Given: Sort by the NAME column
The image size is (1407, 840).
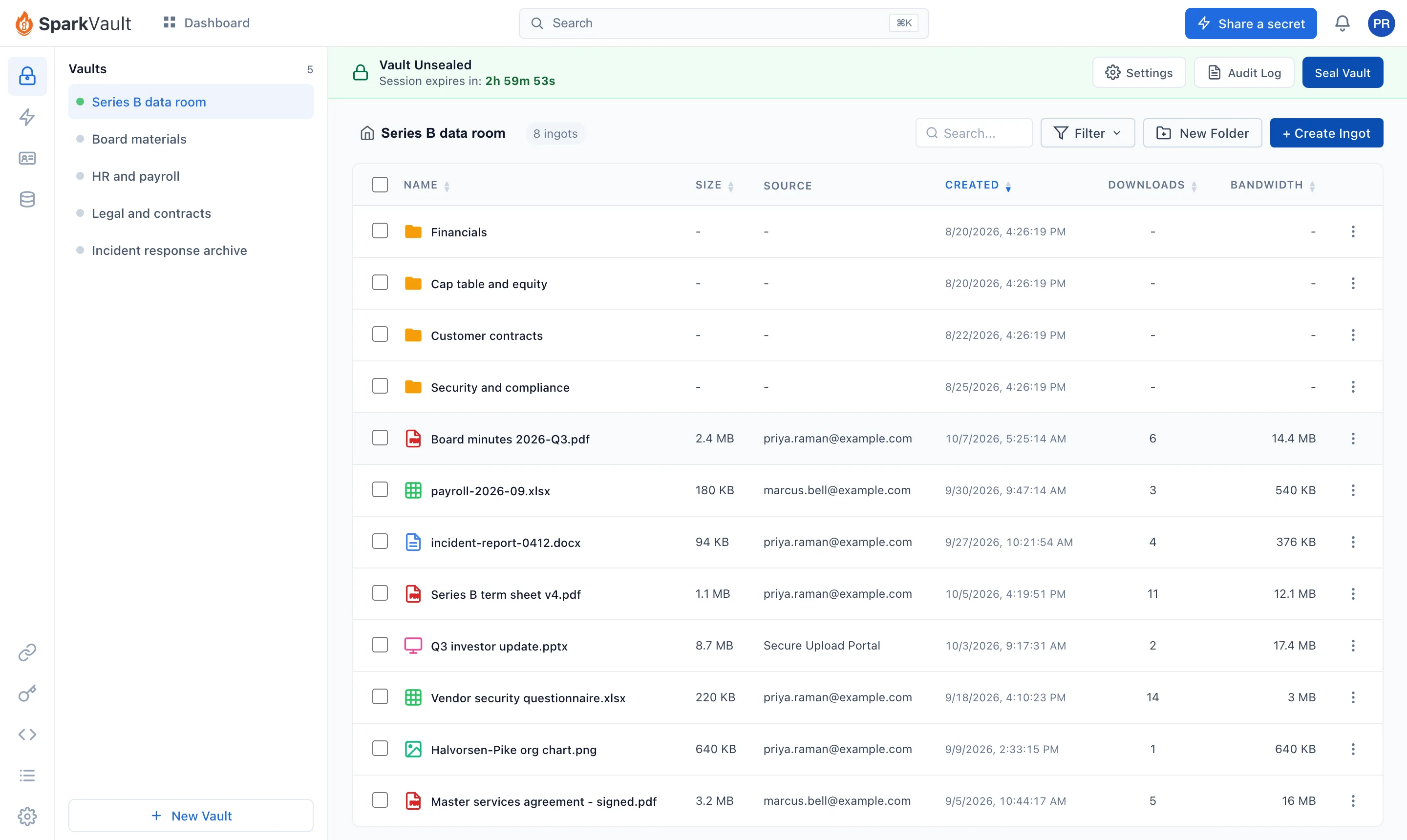Looking at the screenshot, I should (x=426, y=185).
